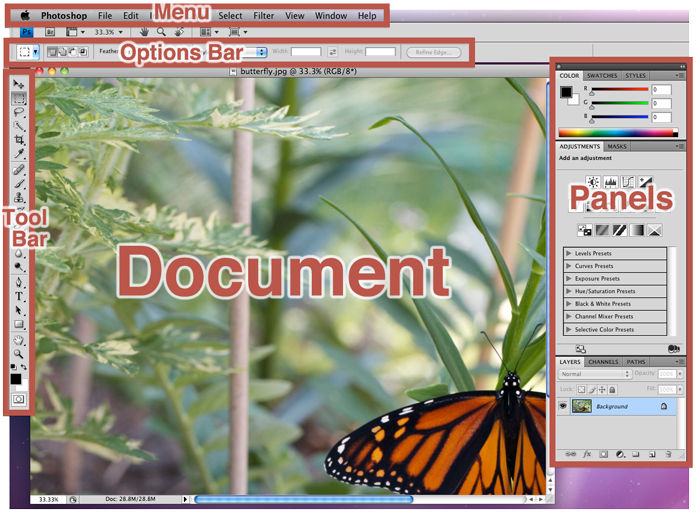This screenshot has height=518, width=698.
Task: Click the layer style fx icon
Action: coord(587,454)
